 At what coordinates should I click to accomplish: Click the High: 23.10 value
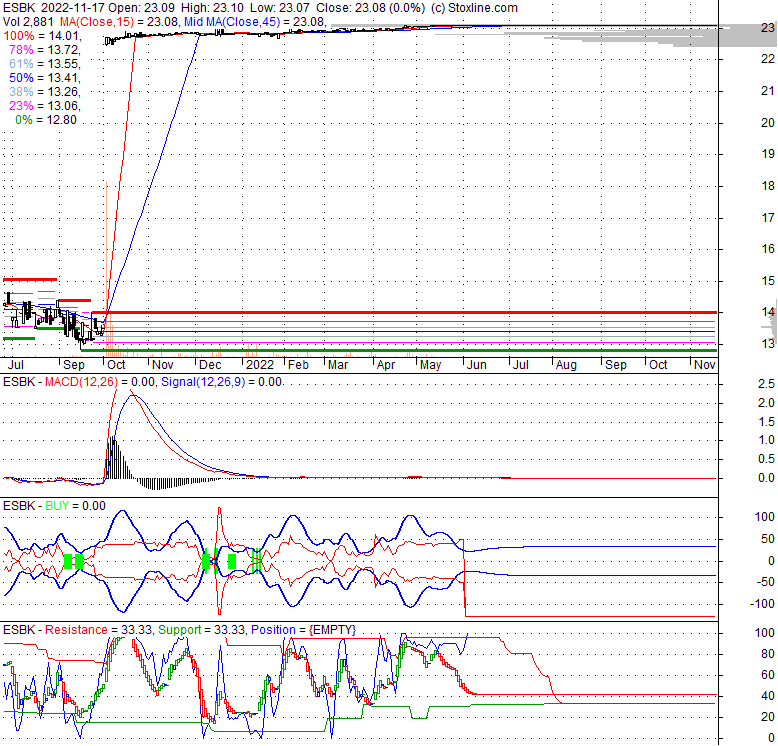pyautogui.click(x=212, y=8)
